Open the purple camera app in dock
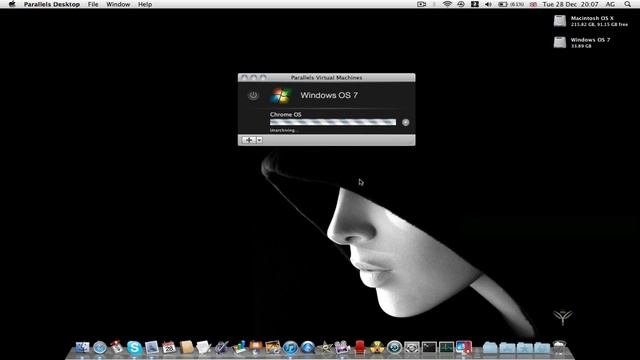Screen dimensions: 640x360 (x=342, y=347)
